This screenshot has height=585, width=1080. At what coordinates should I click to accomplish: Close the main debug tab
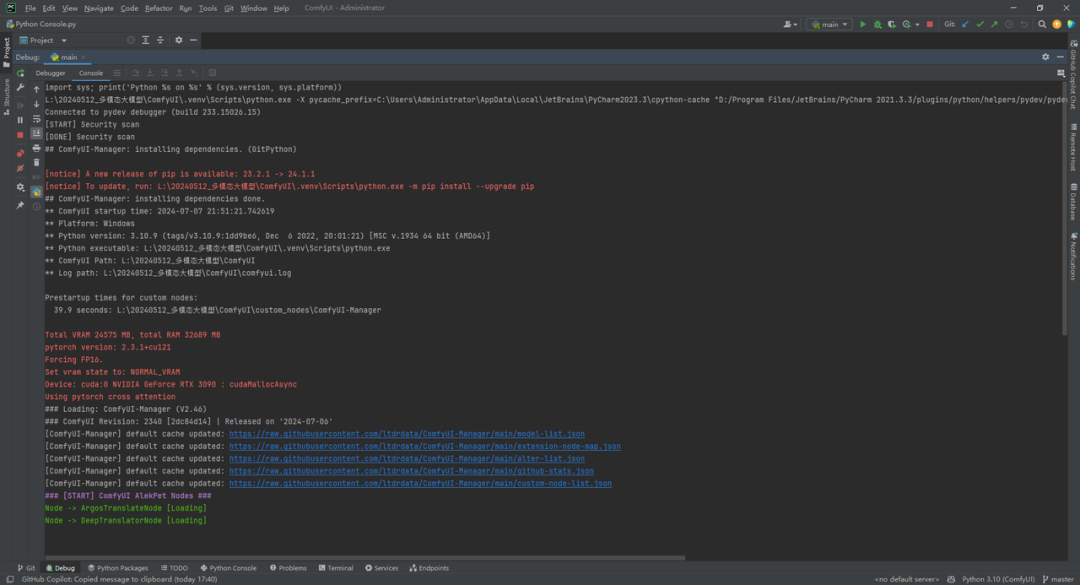point(83,58)
